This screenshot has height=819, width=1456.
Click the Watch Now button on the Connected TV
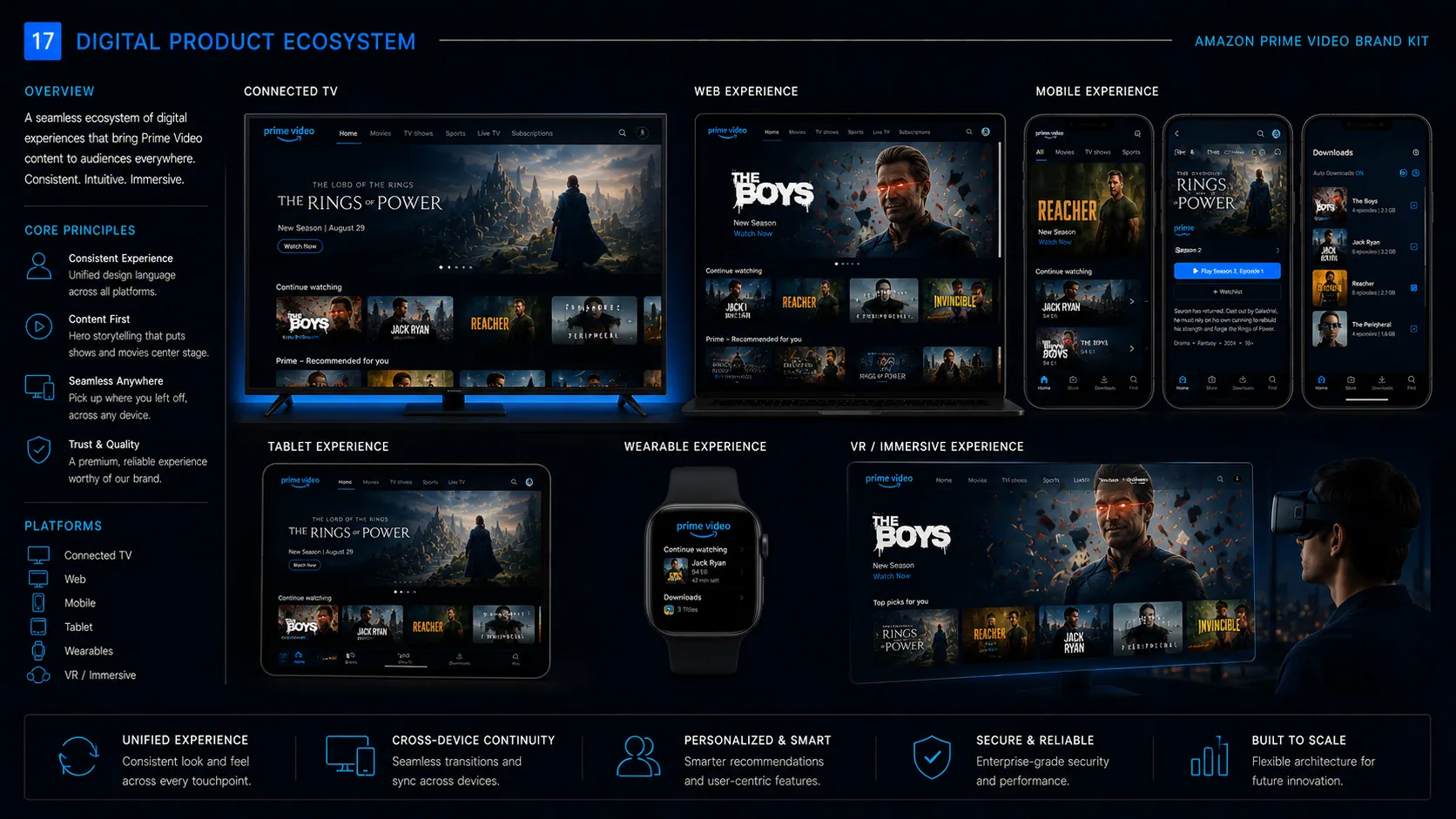[300, 246]
